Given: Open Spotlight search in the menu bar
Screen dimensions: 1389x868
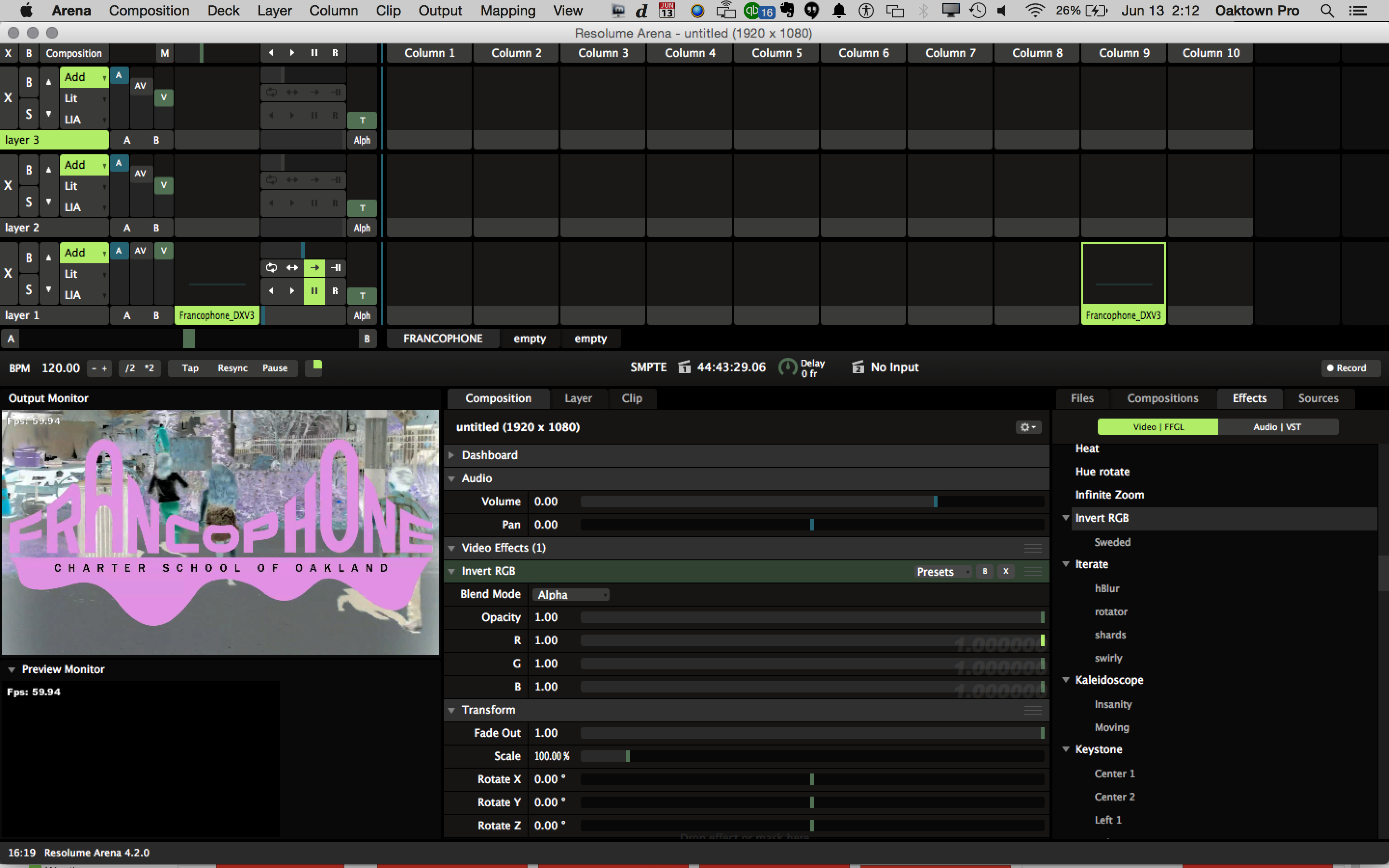Looking at the screenshot, I should (x=1326, y=11).
